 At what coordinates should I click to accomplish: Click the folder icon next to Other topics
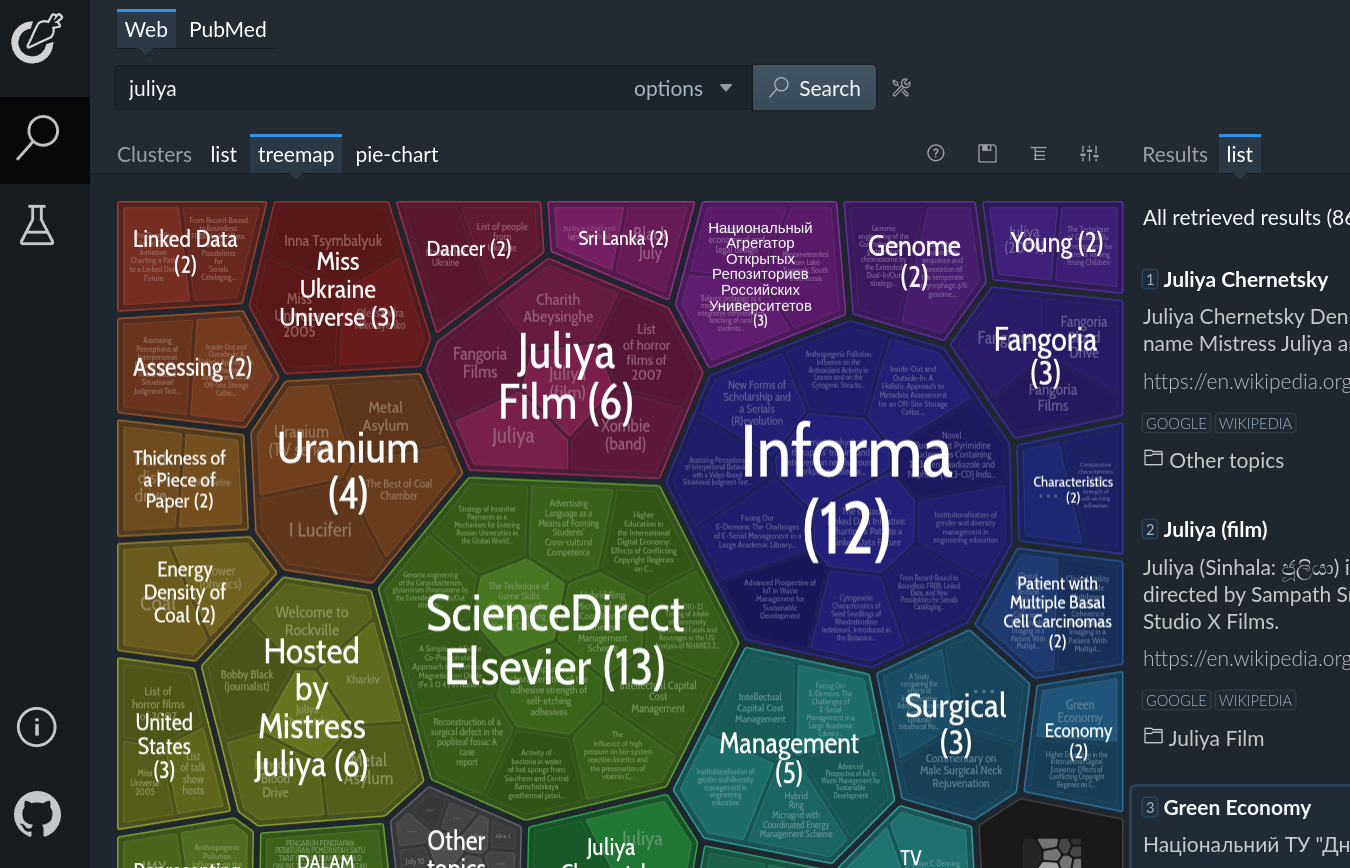point(1153,459)
